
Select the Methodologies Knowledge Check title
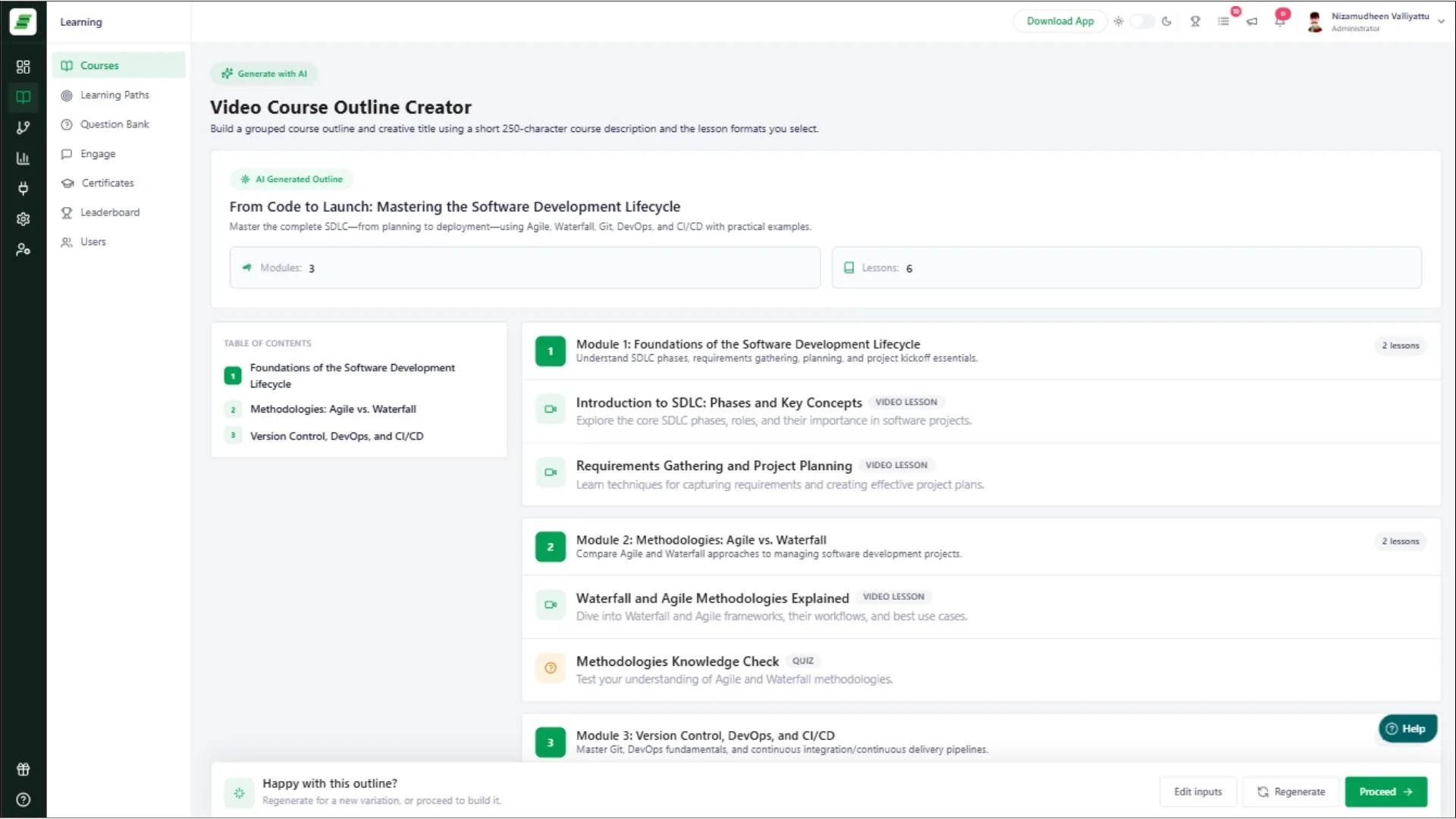click(677, 661)
